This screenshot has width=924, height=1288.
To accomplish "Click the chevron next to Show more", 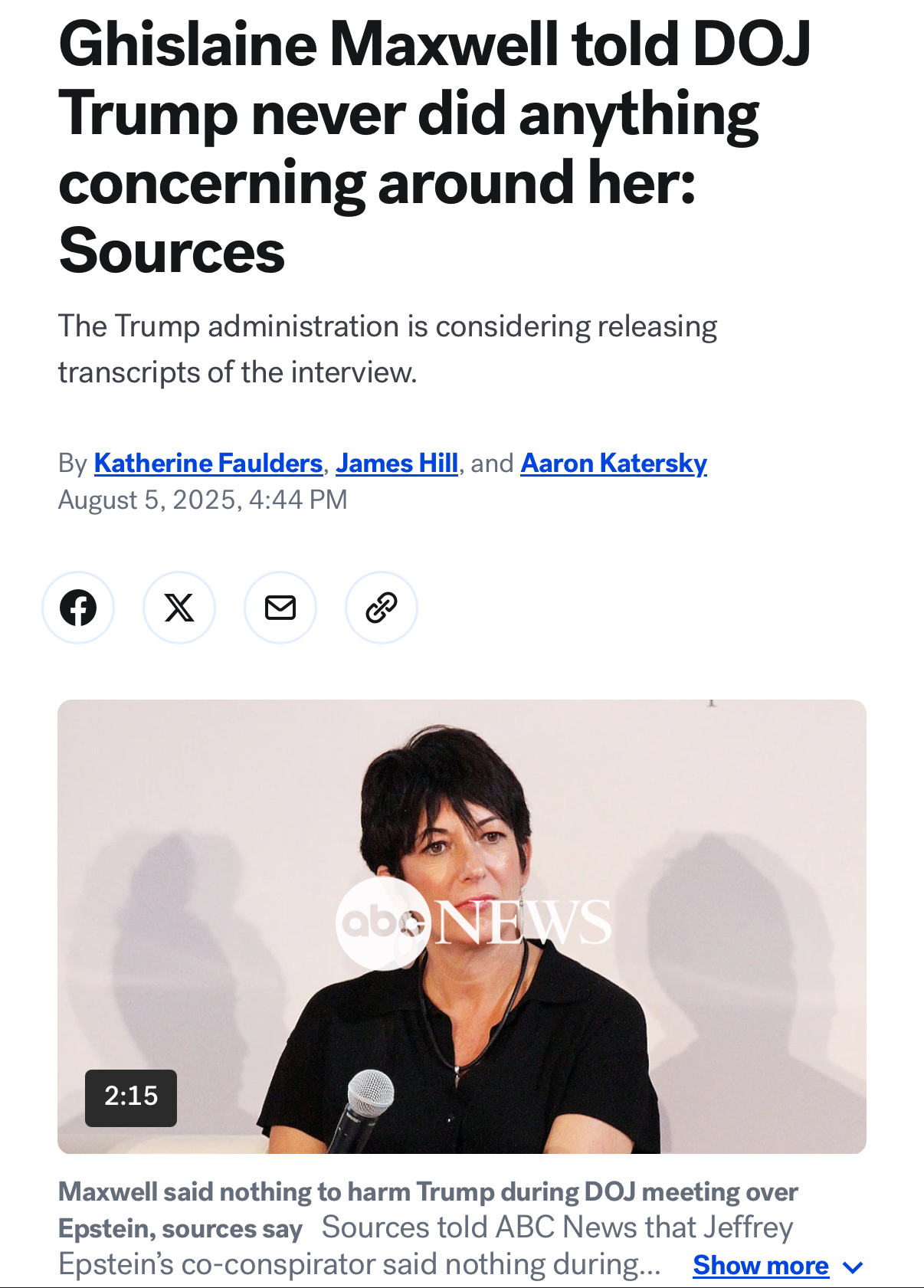I will tap(852, 1267).
